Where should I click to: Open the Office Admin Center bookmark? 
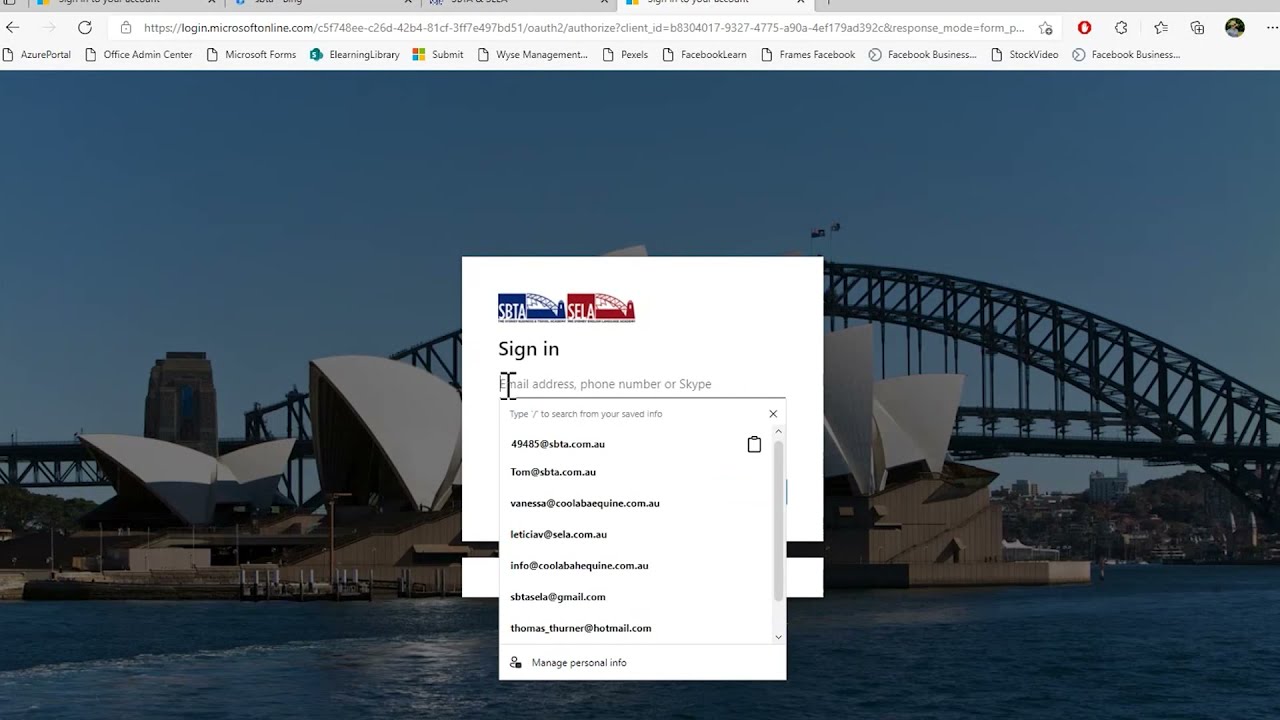(139, 55)
